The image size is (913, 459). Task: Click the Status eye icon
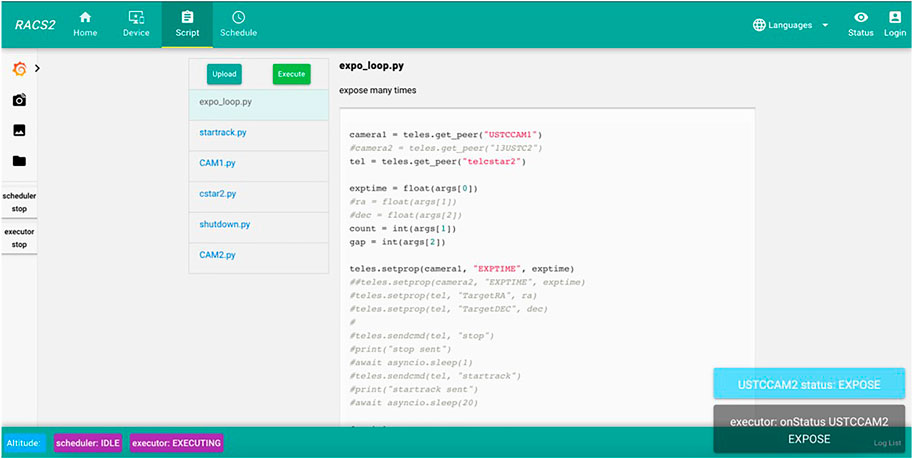point(860,18)
